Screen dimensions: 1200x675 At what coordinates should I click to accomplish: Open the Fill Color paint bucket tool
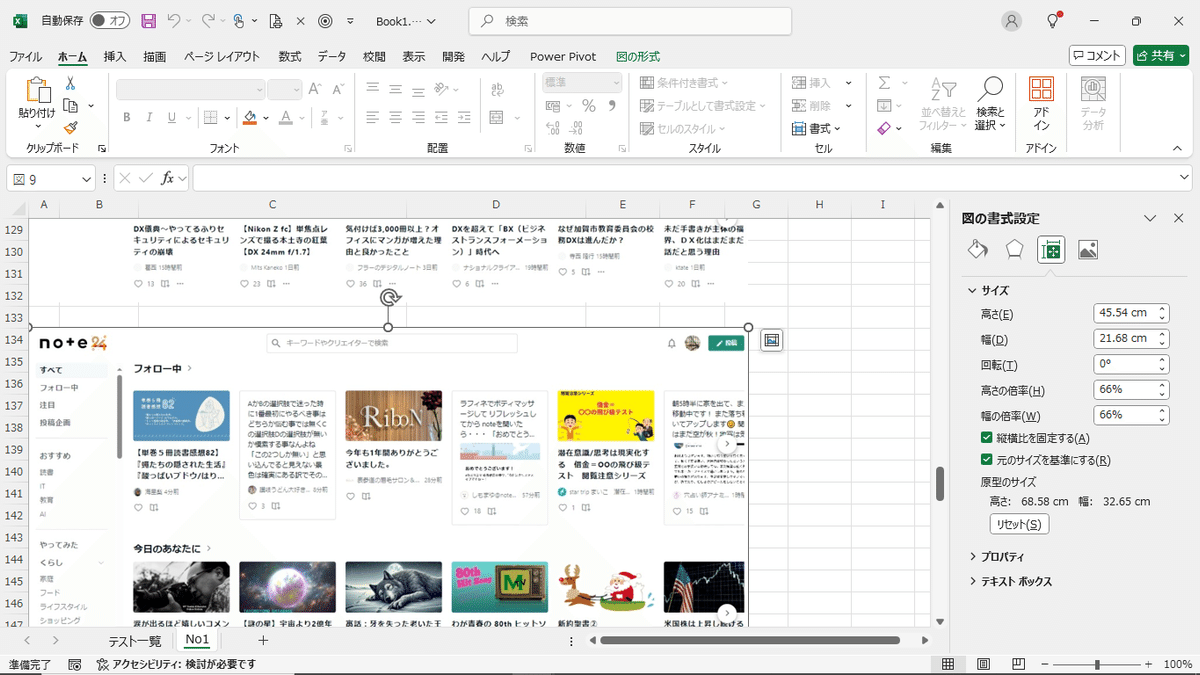point(250,118)
